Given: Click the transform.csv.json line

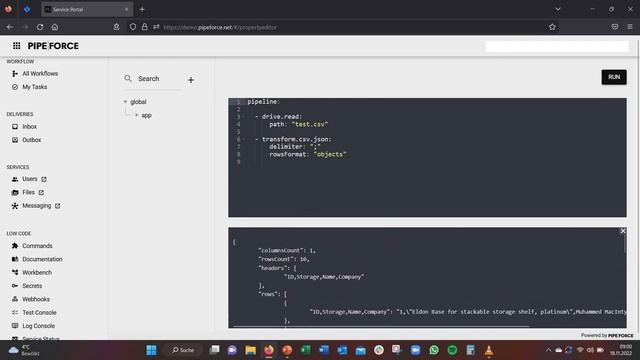Looking at the screenshot, I should tap(297, 139).
